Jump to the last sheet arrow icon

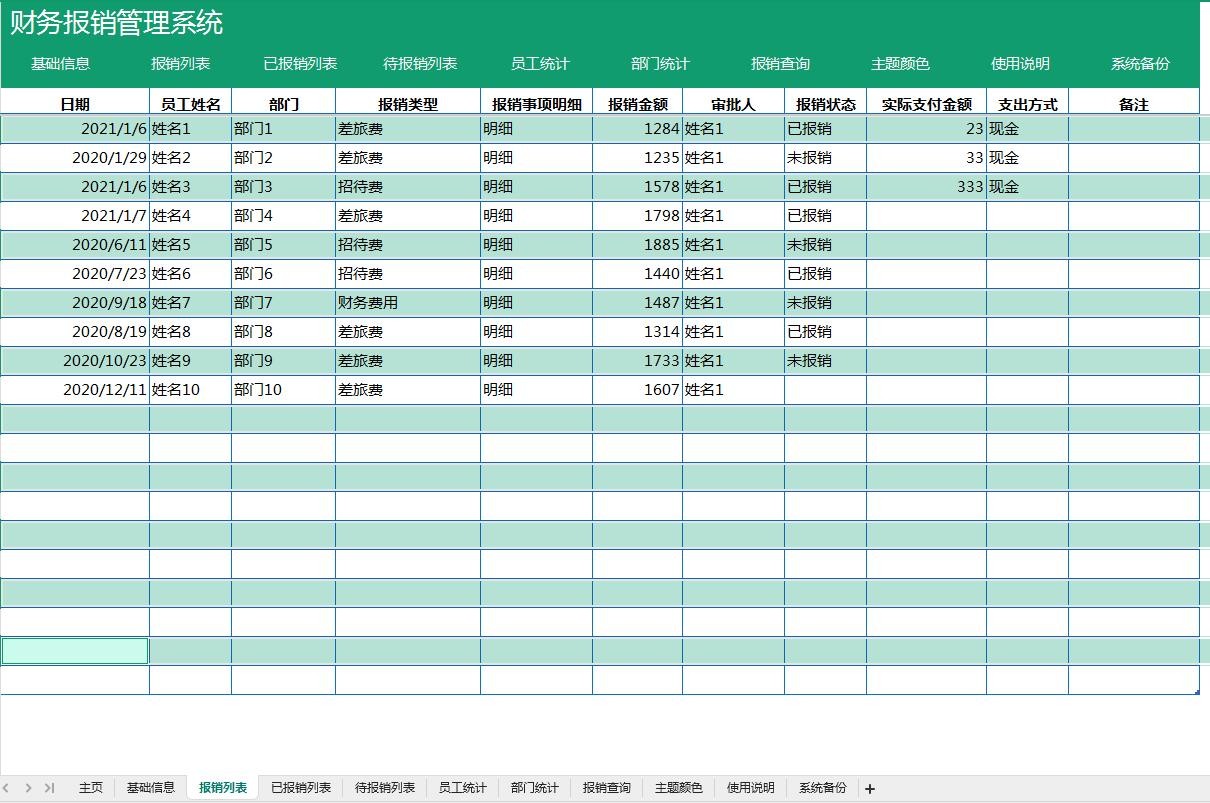pos(49,788)
